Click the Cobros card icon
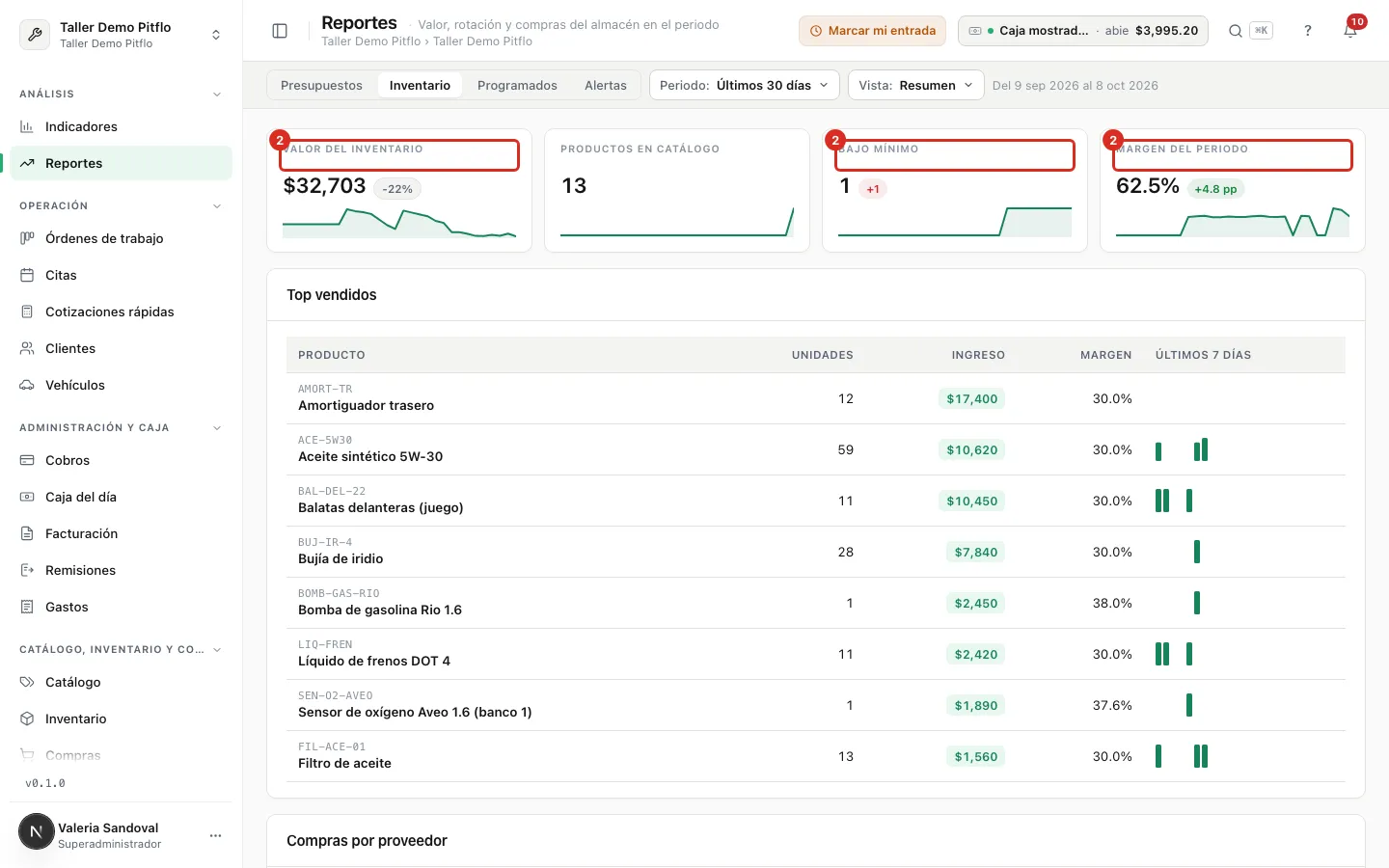Screen dimensions: 1389x868 (x=27, y=460)
